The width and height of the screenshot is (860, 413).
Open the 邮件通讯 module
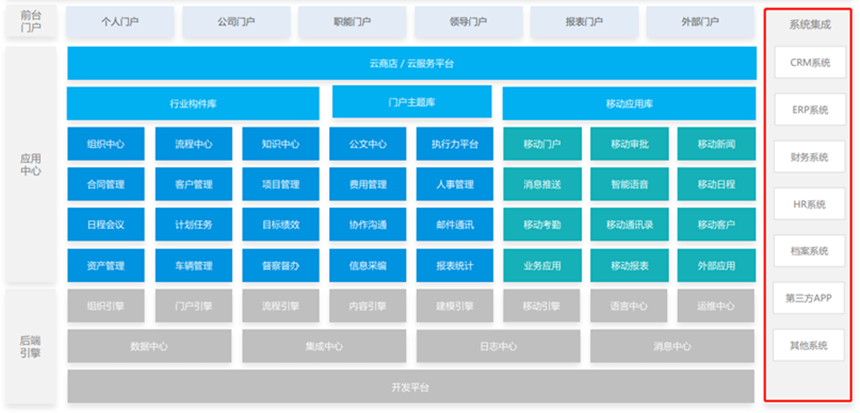point(454,225)
